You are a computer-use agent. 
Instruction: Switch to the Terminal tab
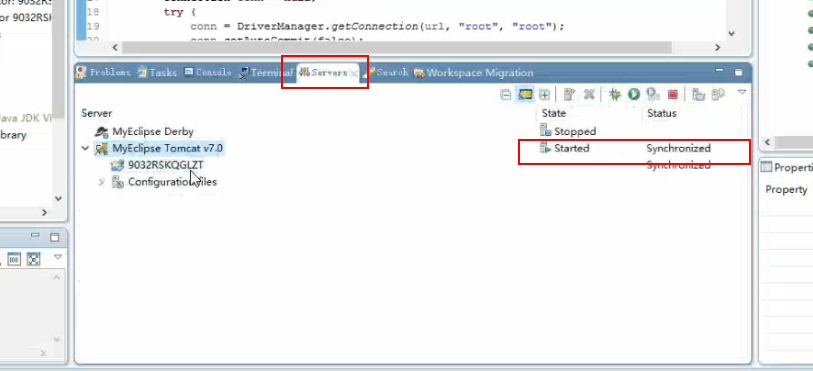[x=267, y=73]
